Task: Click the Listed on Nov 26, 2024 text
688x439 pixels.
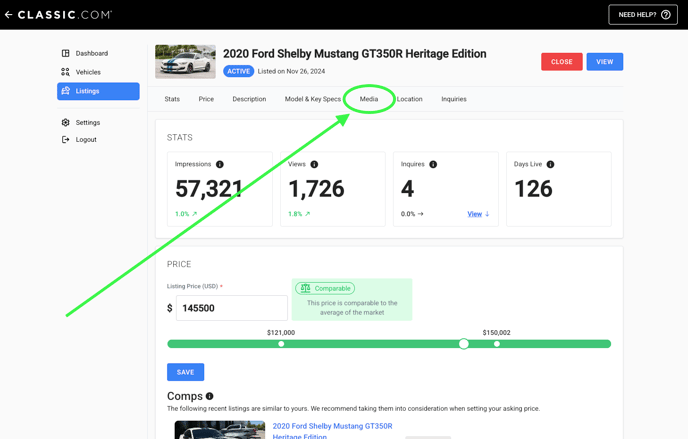Action: click(291, 71)
